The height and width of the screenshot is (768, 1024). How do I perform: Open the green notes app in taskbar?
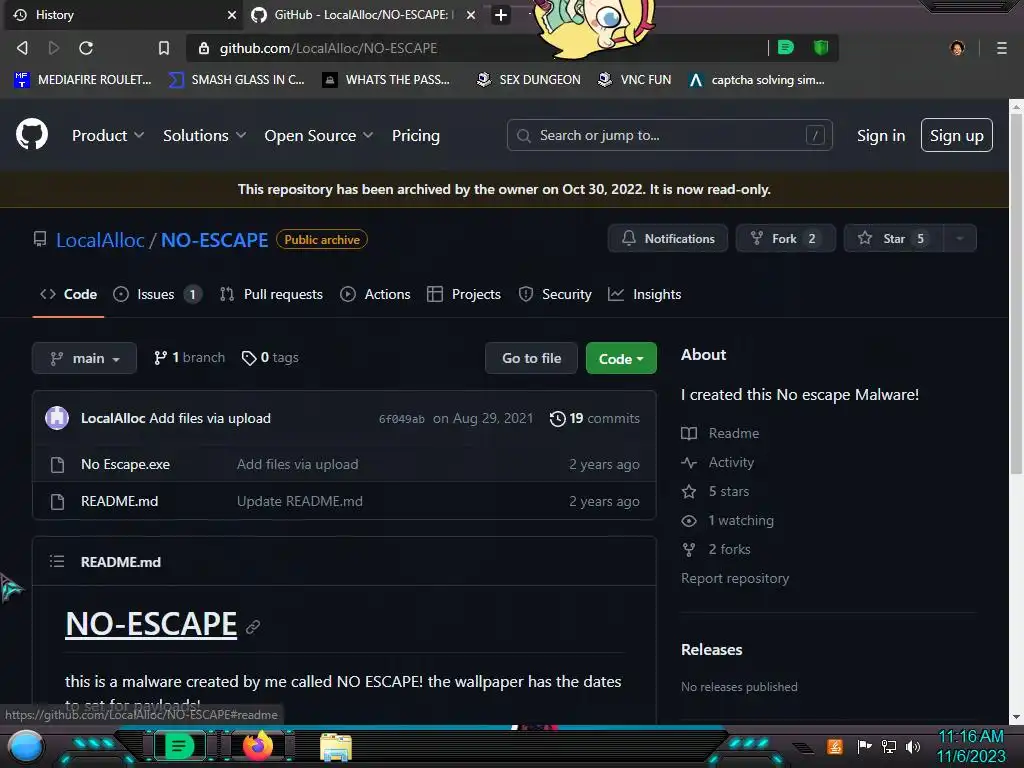coord(179,746)
